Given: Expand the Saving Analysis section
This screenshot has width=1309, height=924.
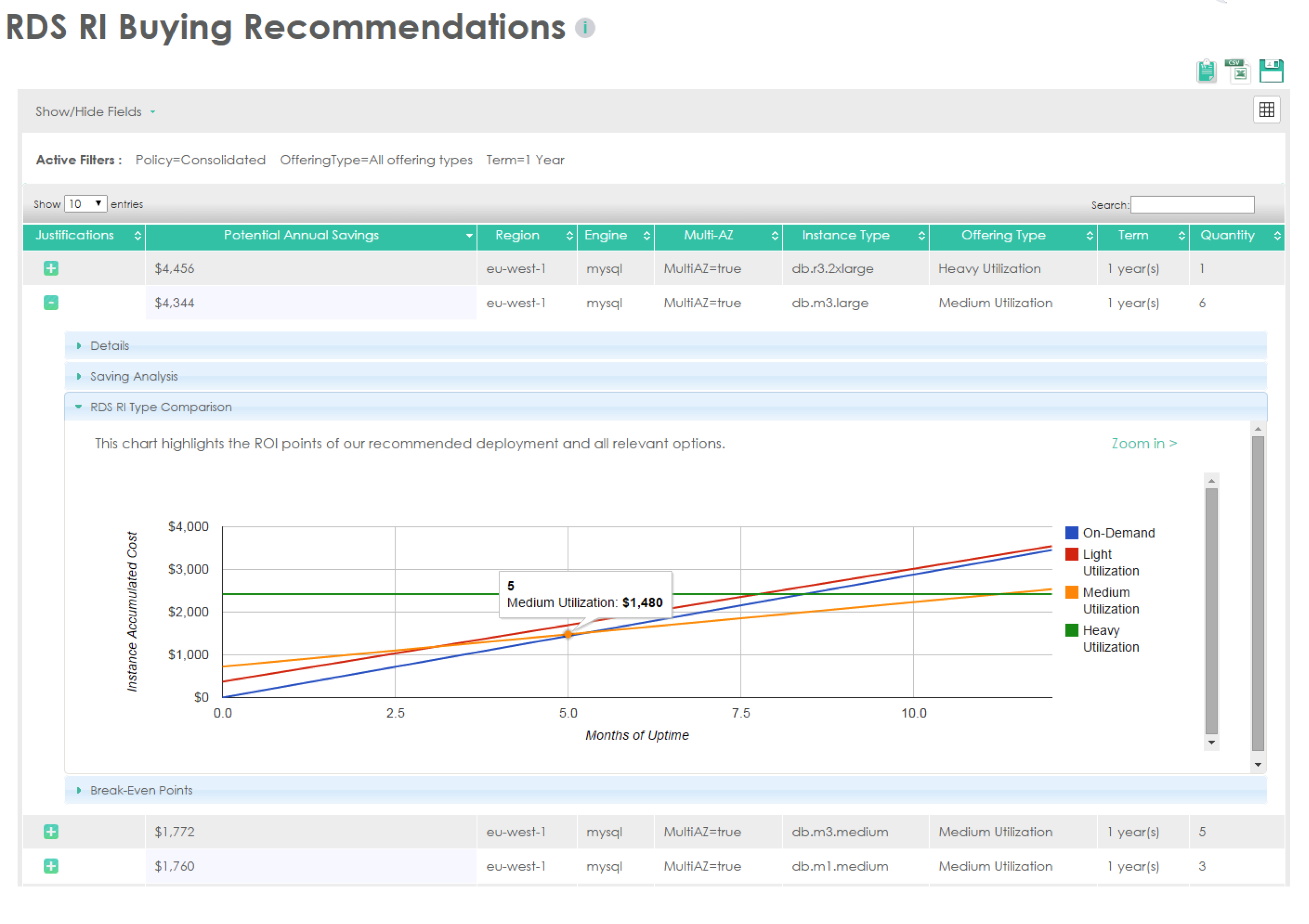Looking at the screenshot, I should 133,376.
